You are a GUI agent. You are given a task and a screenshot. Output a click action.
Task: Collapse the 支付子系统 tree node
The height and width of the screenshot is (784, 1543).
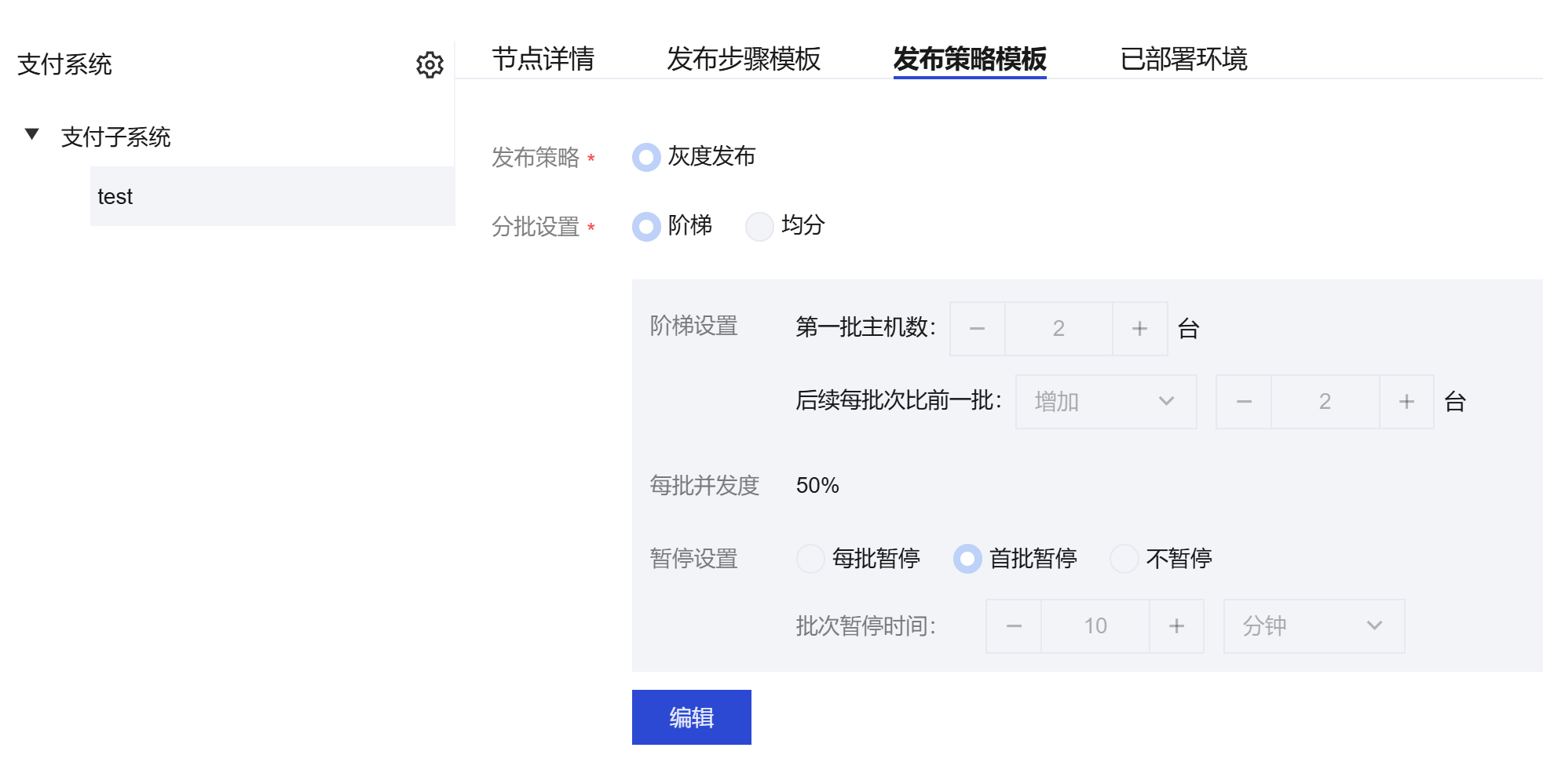[32, 135]
